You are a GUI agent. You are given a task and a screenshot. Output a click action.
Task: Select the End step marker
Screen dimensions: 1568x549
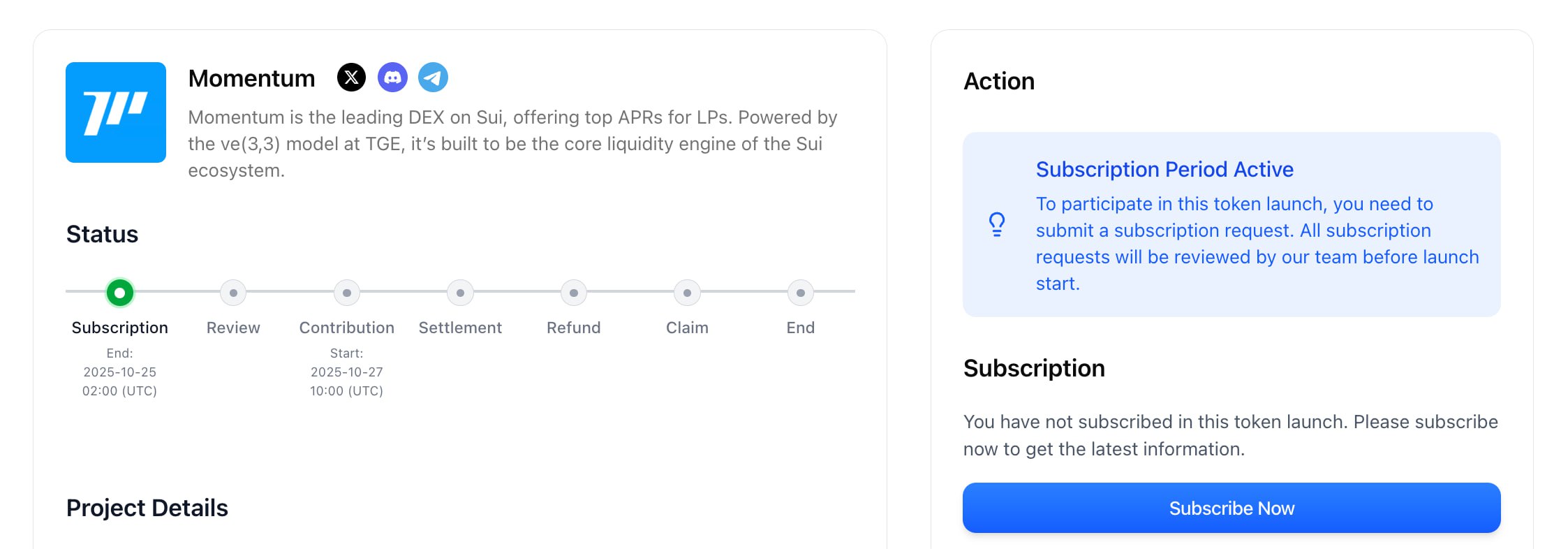[801, 293]
